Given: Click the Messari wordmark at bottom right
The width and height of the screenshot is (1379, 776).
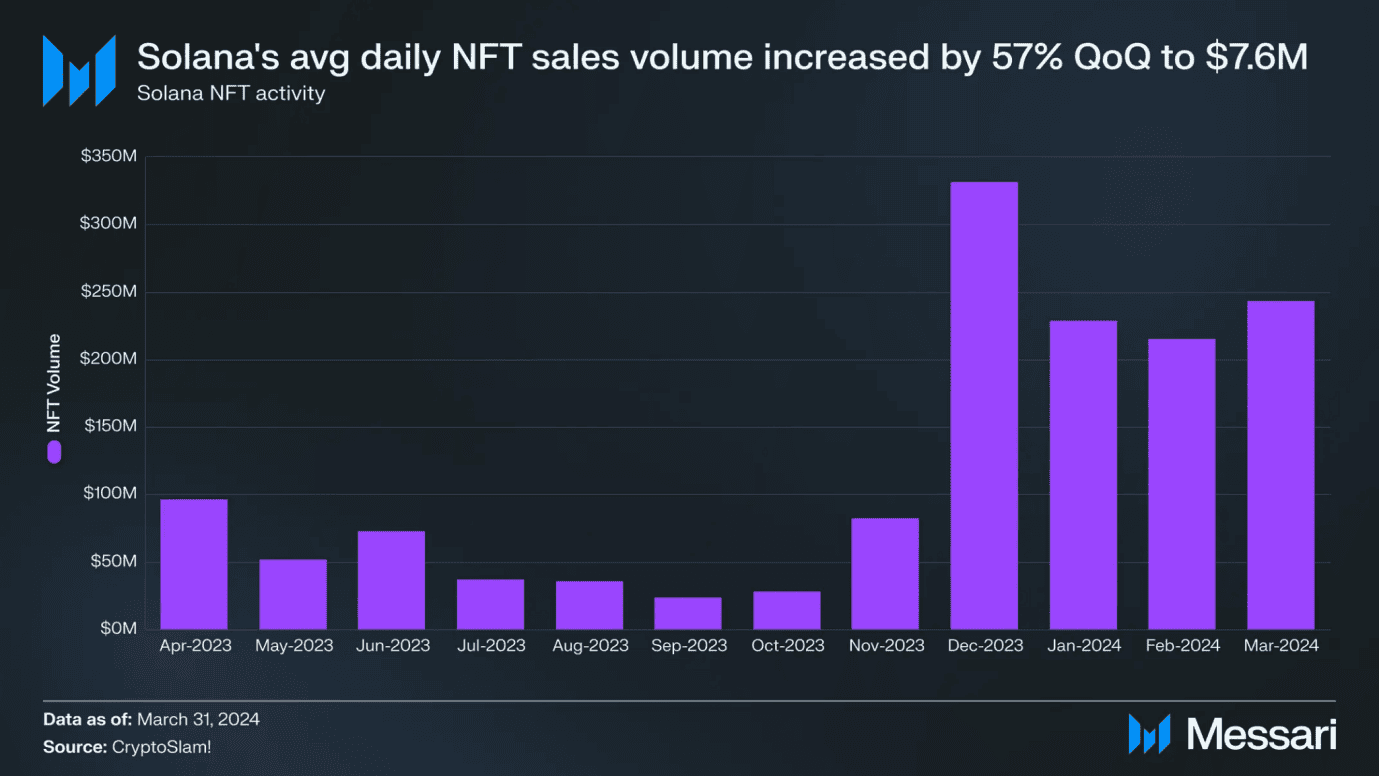Looking at the screenshot, I should [x=1261, y=735].
